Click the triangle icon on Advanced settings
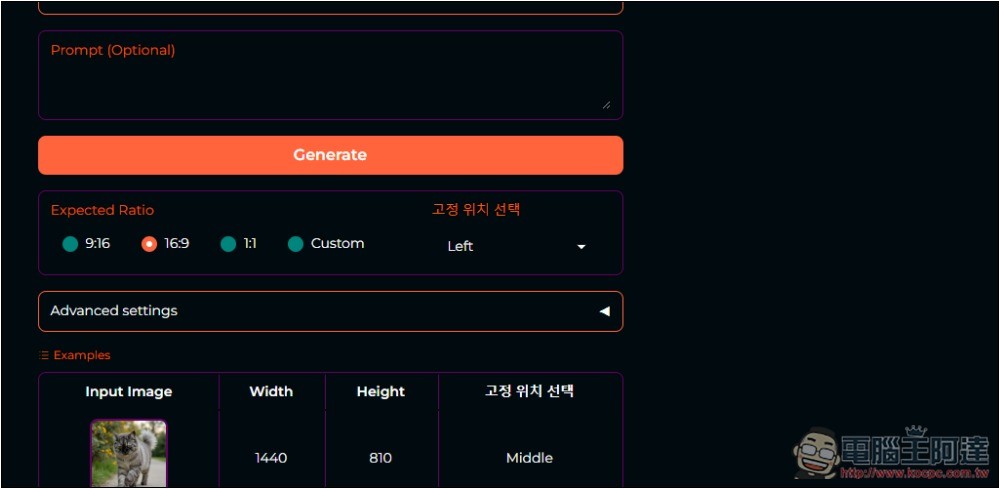 604,311
